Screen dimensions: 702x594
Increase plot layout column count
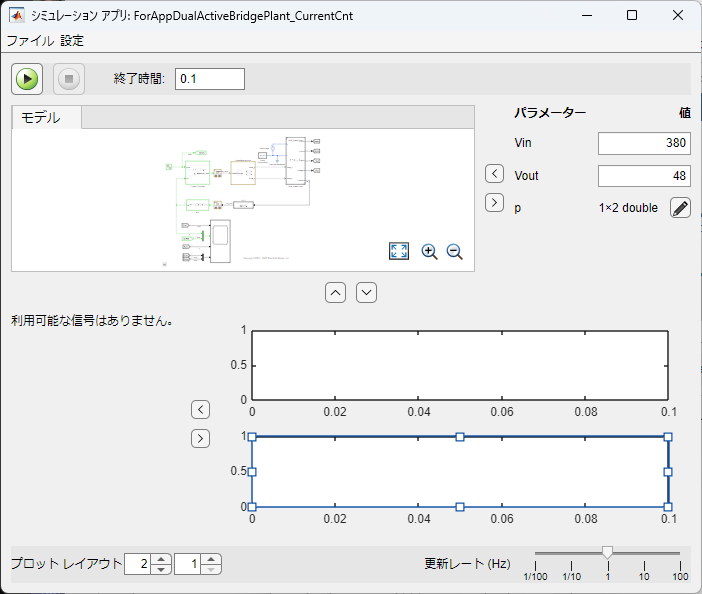coord(211,559)
